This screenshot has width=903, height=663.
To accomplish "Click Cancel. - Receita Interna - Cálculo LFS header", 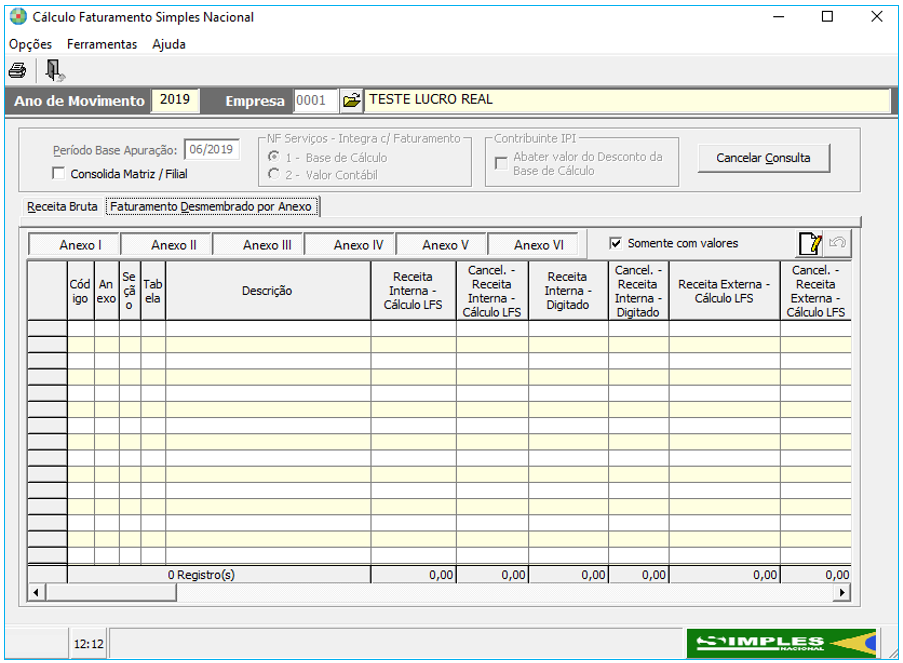I will tap(492, 291).
